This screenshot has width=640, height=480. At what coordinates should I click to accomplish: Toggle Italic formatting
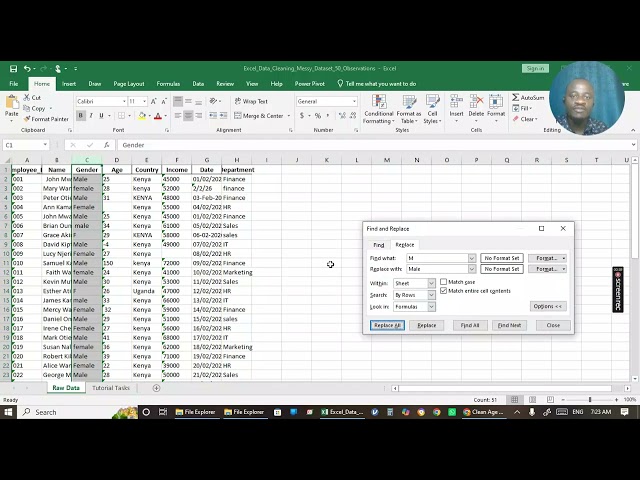91,116
